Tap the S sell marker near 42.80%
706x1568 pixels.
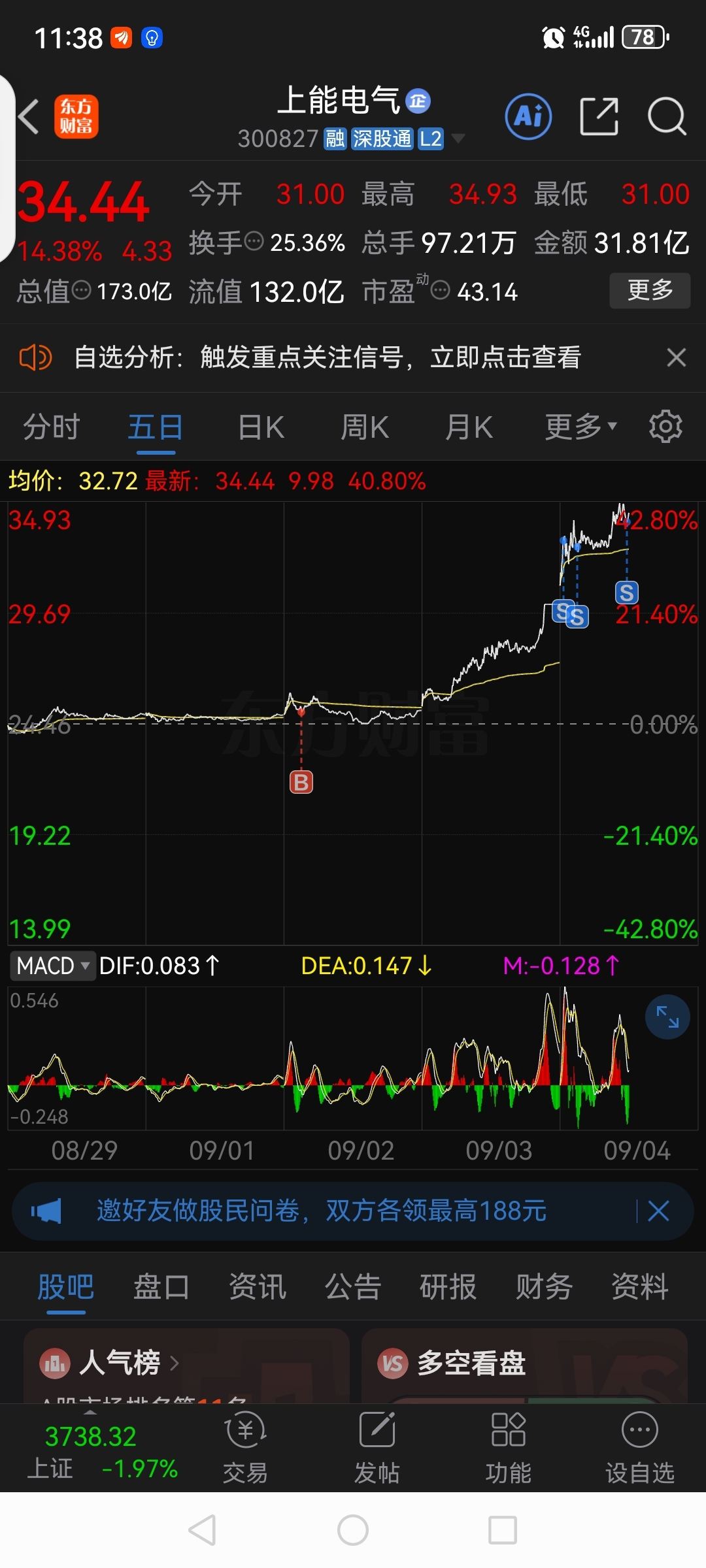(x=627, y=593)
